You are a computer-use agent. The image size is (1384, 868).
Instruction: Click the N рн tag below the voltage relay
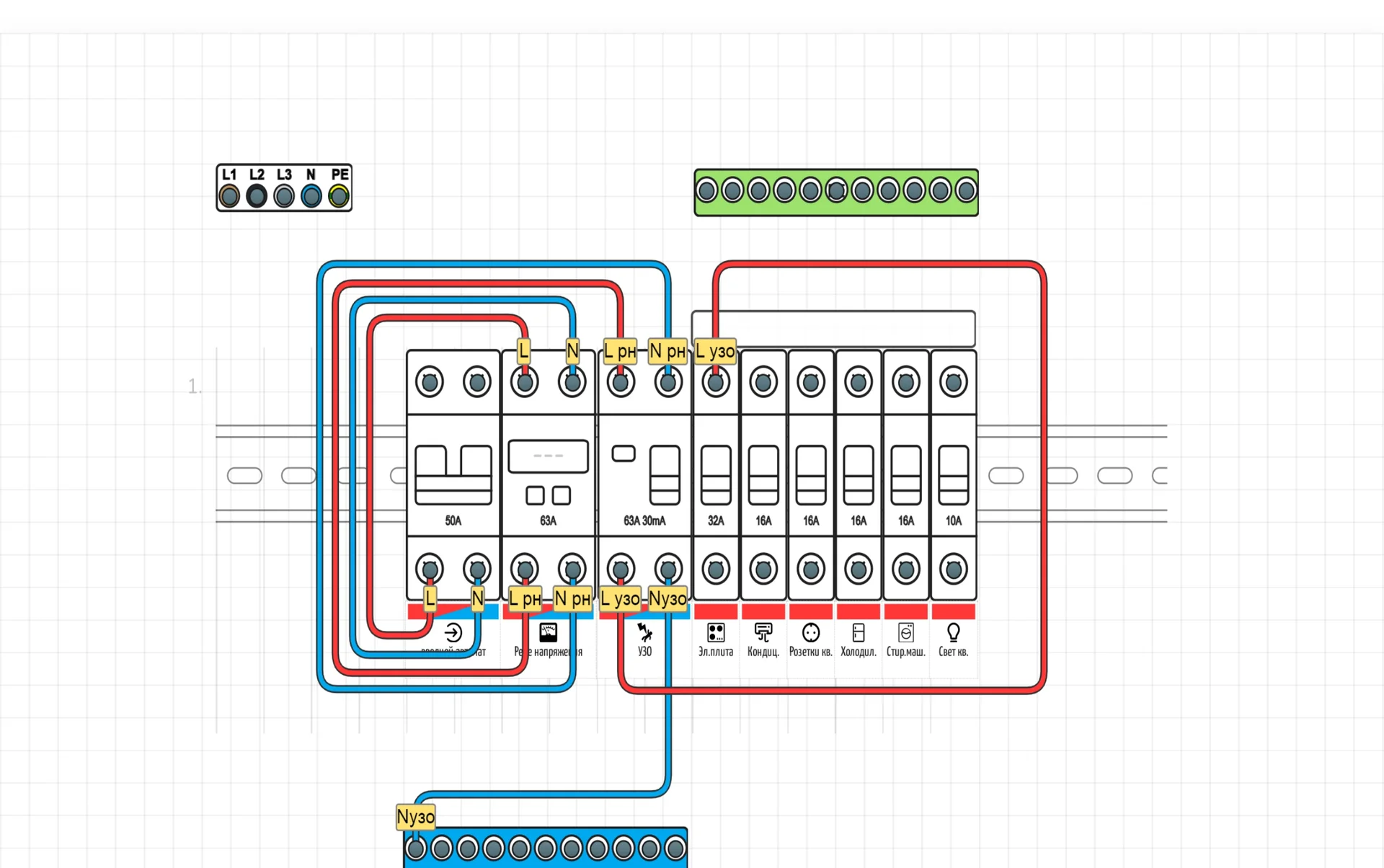tap(572, 598)
